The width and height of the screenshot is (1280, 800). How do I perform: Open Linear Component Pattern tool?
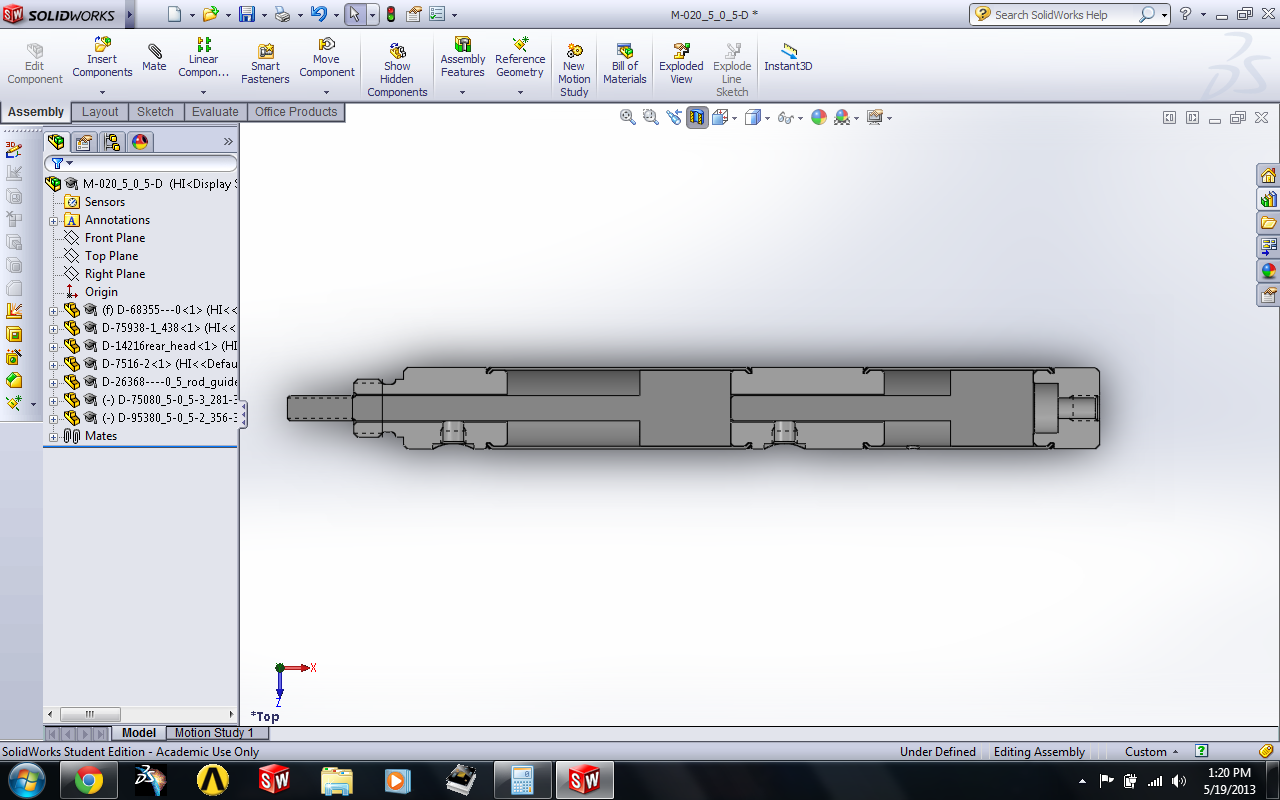(204, 58)
